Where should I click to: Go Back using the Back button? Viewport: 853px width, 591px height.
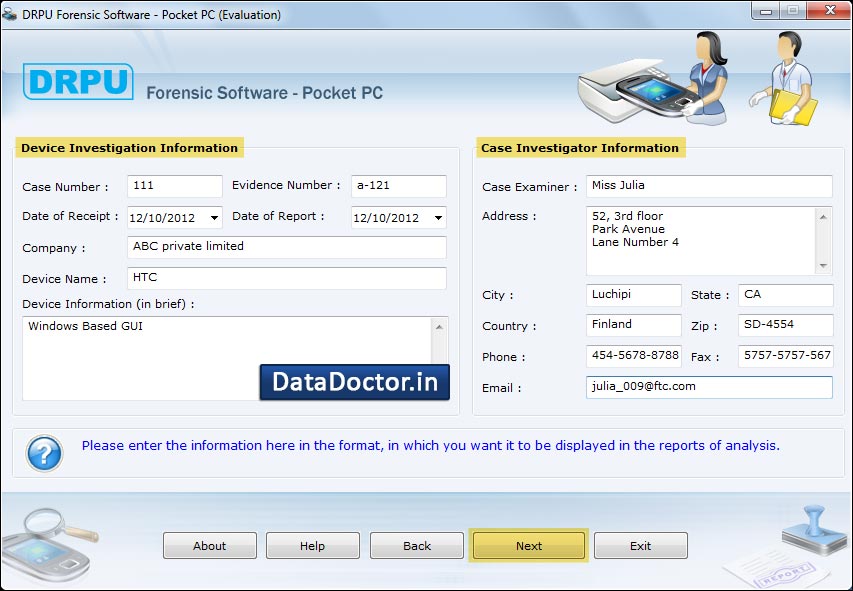[x=416, y=545]
